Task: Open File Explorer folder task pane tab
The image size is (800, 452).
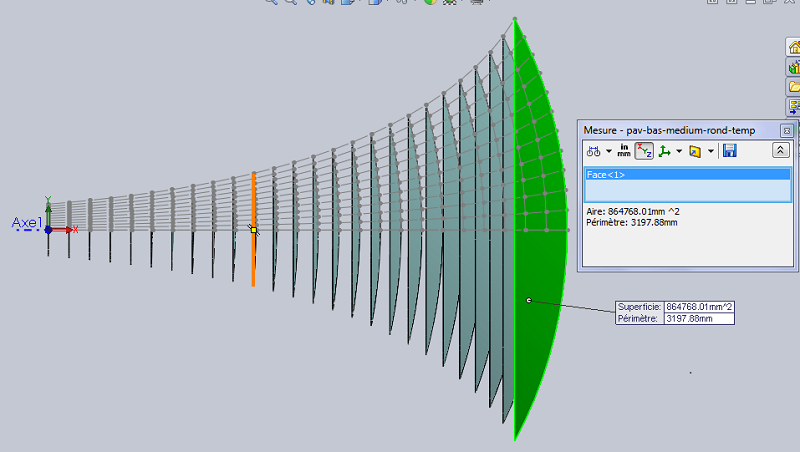Action: click(793, 87)
